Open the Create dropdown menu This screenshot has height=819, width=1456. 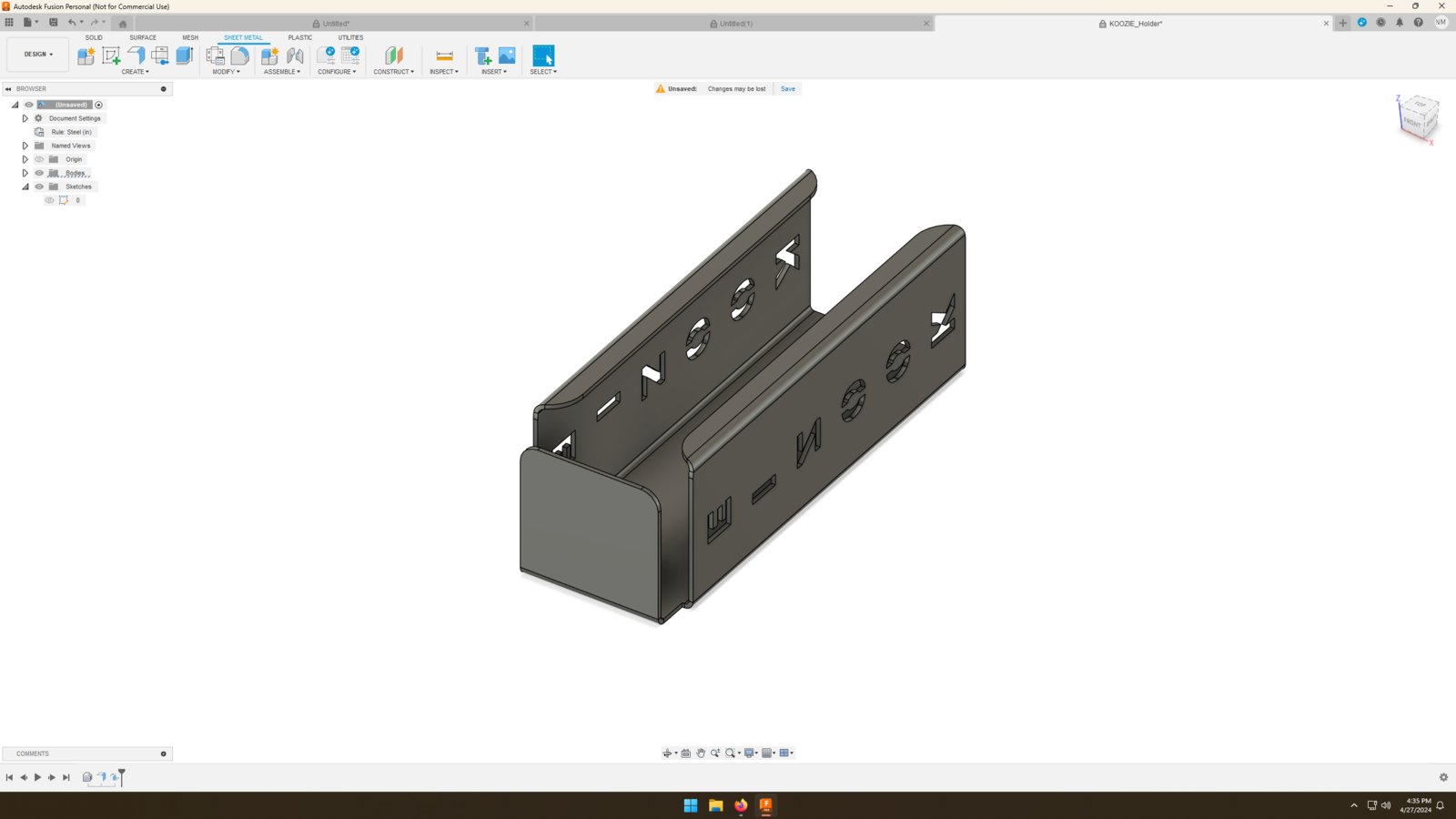136,72
